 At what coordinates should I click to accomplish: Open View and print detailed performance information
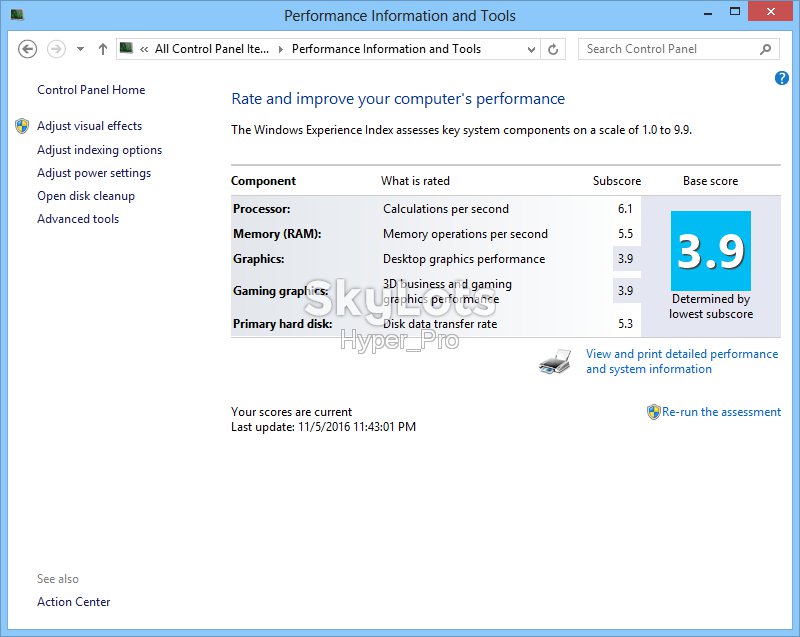[682, 361]
